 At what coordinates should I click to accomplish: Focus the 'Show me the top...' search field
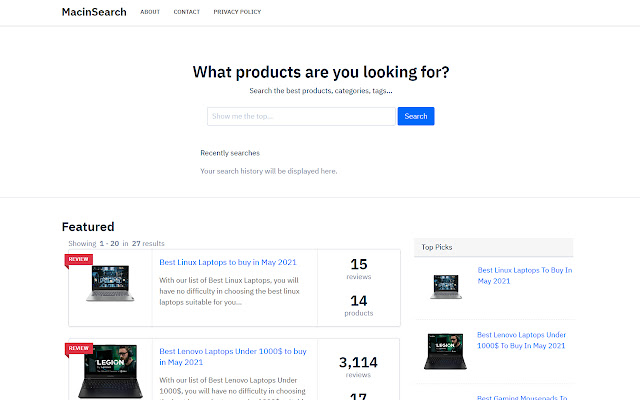point(301,116)
